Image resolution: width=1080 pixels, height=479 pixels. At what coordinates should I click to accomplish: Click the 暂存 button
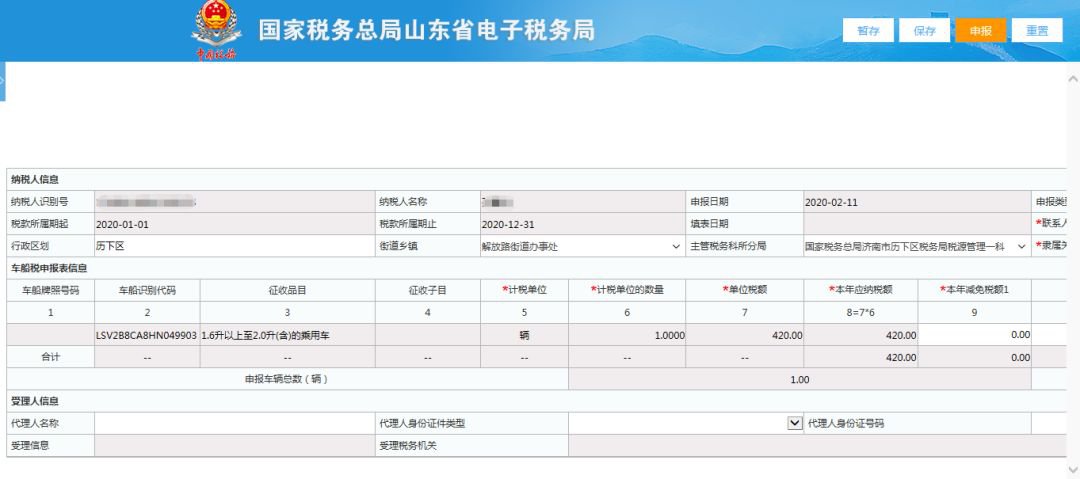(x=868, y=31)
